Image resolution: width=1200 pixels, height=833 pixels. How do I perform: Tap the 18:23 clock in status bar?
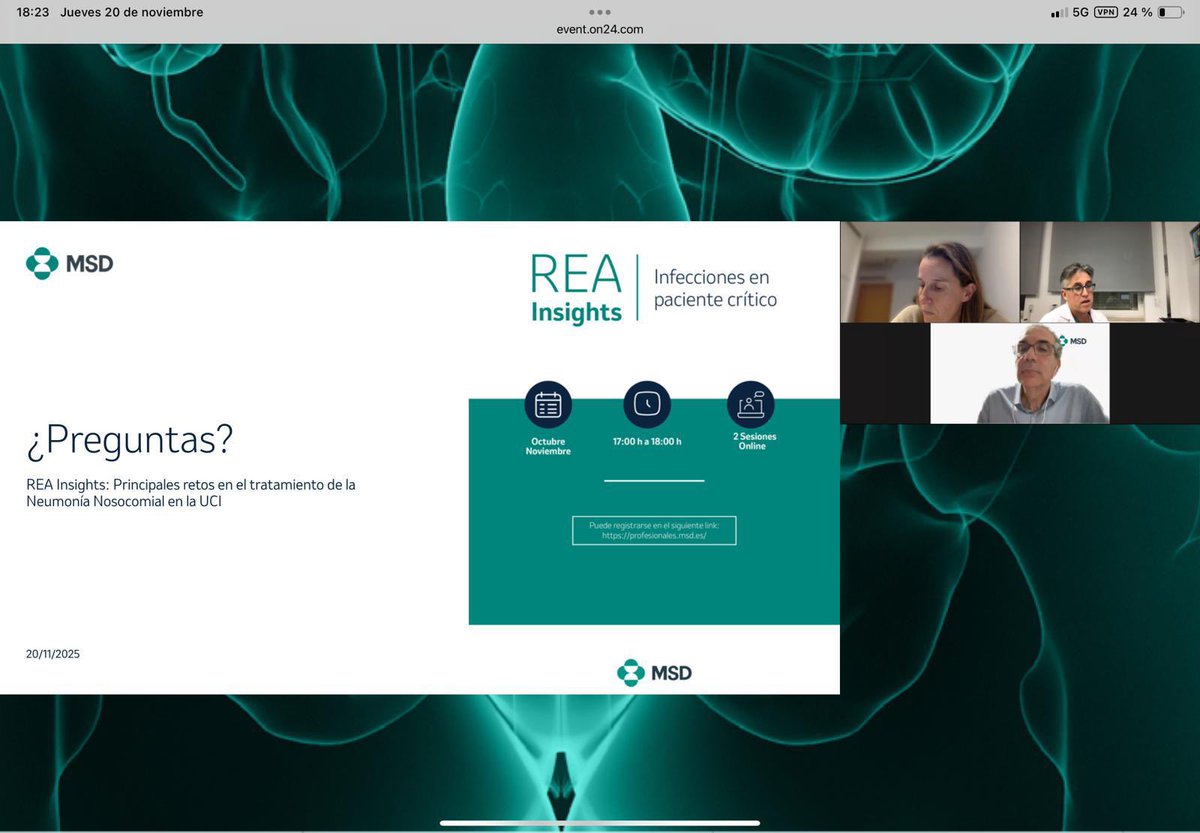[x=33, y=12]
